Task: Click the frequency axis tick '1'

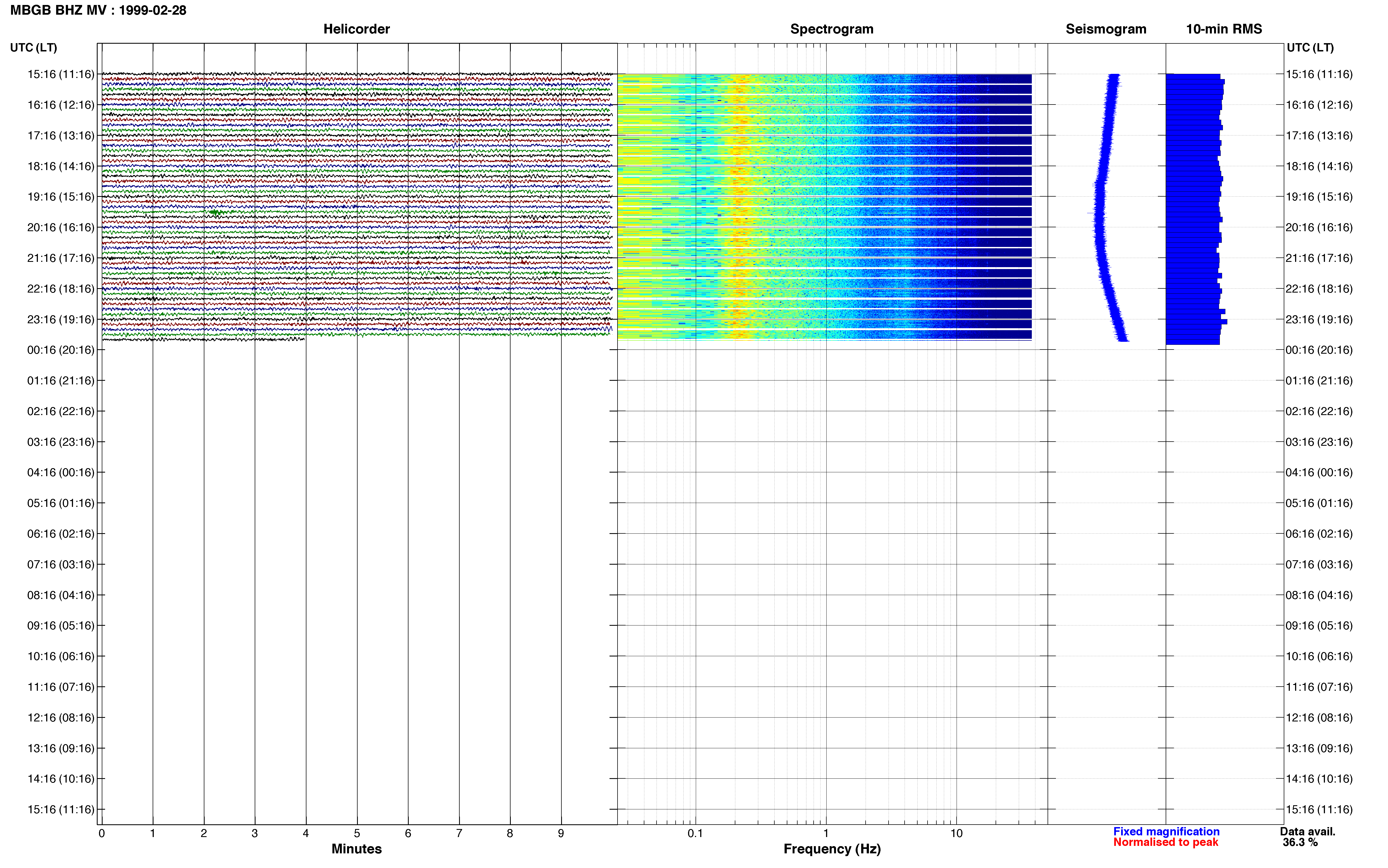Action: click(x=826, y=833)
